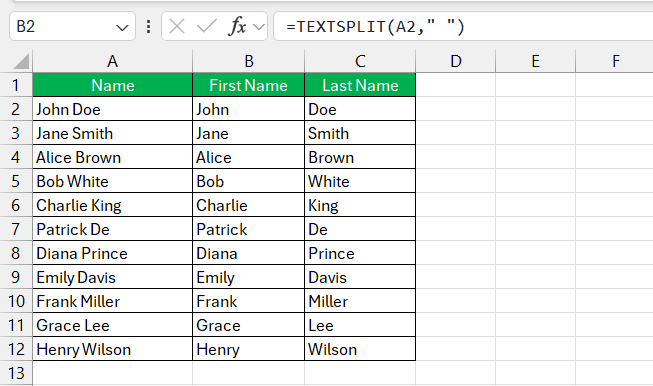Select cell containing 'Diana Prince'
Viewport: 653px width, 386px height.
pyautogui.click(x=112, y=253)
